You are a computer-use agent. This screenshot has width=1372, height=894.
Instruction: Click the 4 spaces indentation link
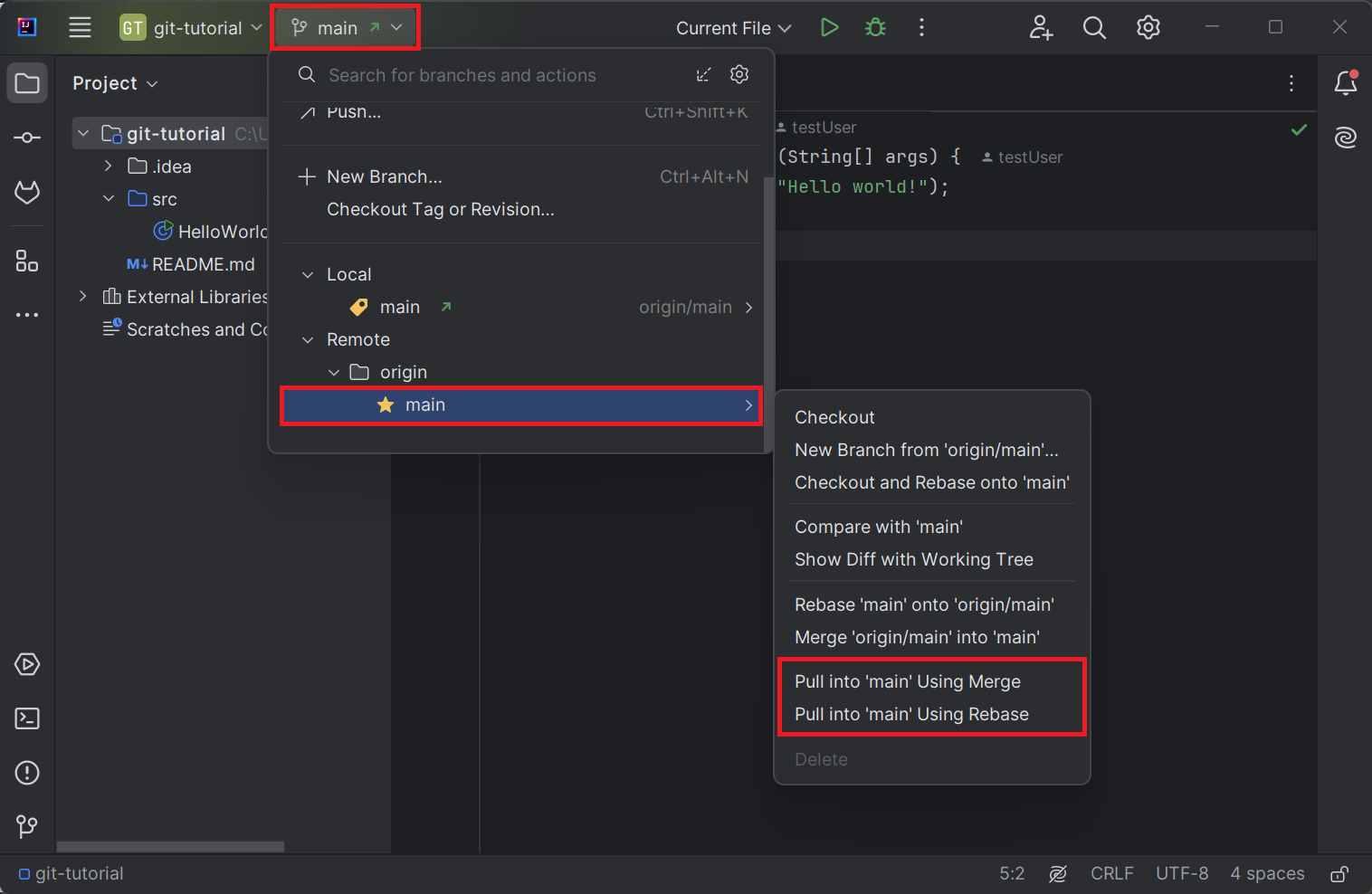click(1267, 873)
